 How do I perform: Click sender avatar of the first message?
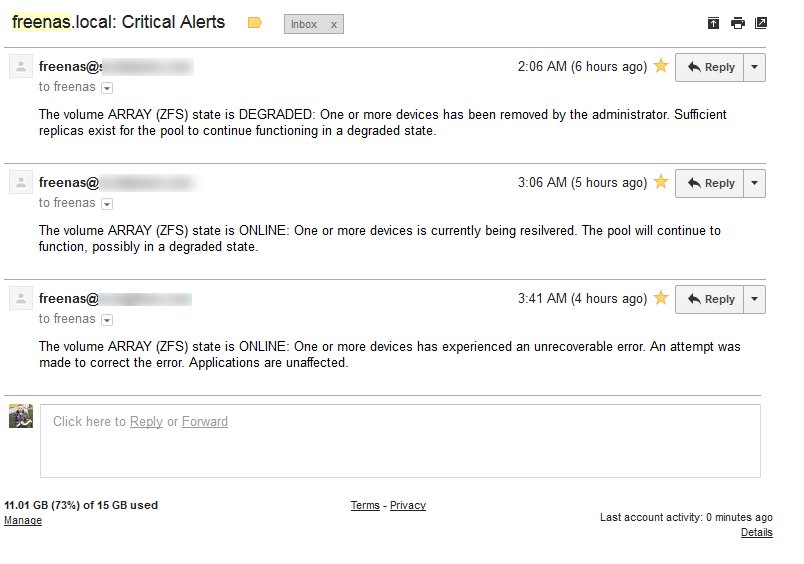click(x=21, y=67)
